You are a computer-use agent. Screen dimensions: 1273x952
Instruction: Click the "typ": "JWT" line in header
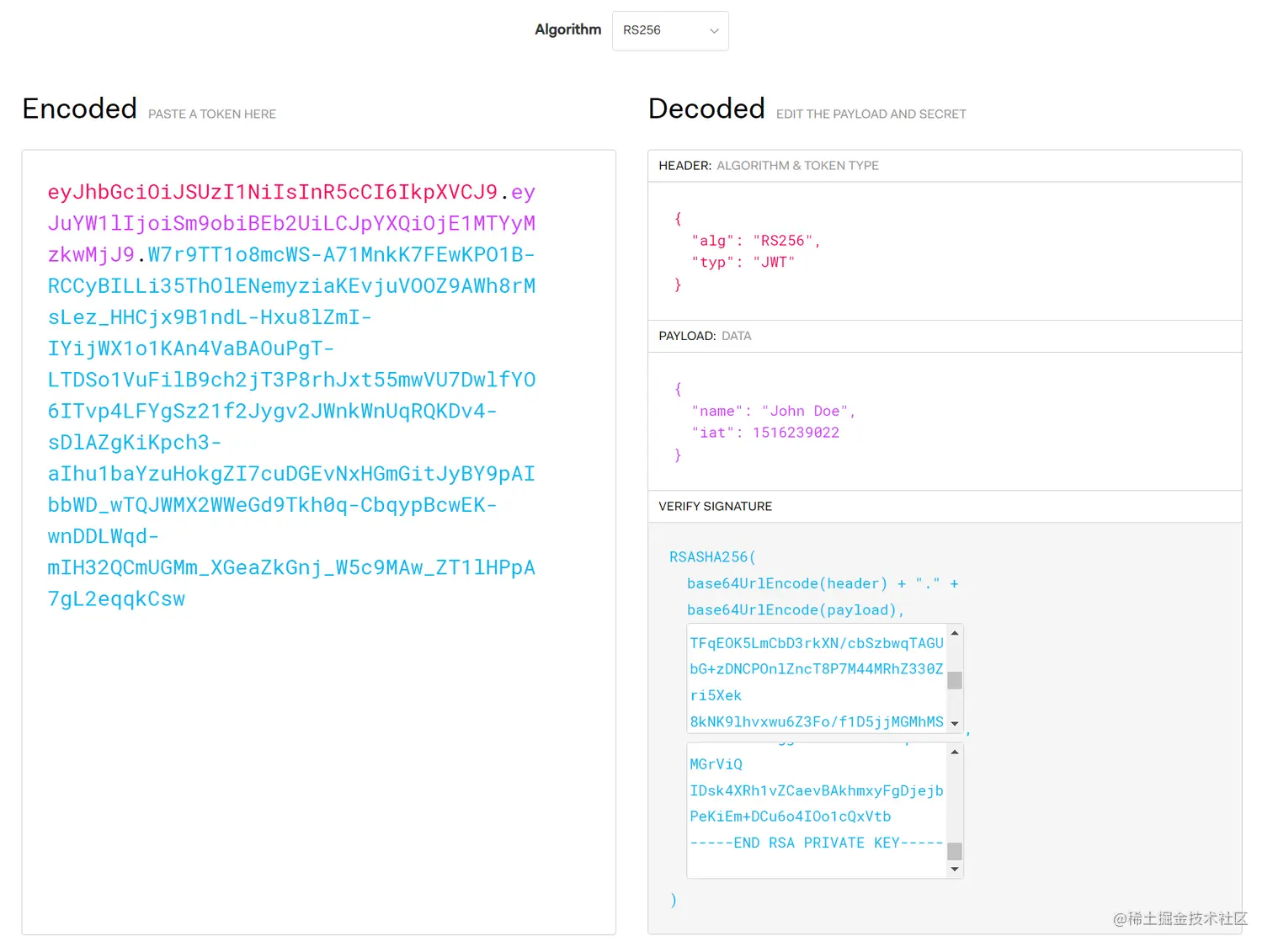pos(743,263)
